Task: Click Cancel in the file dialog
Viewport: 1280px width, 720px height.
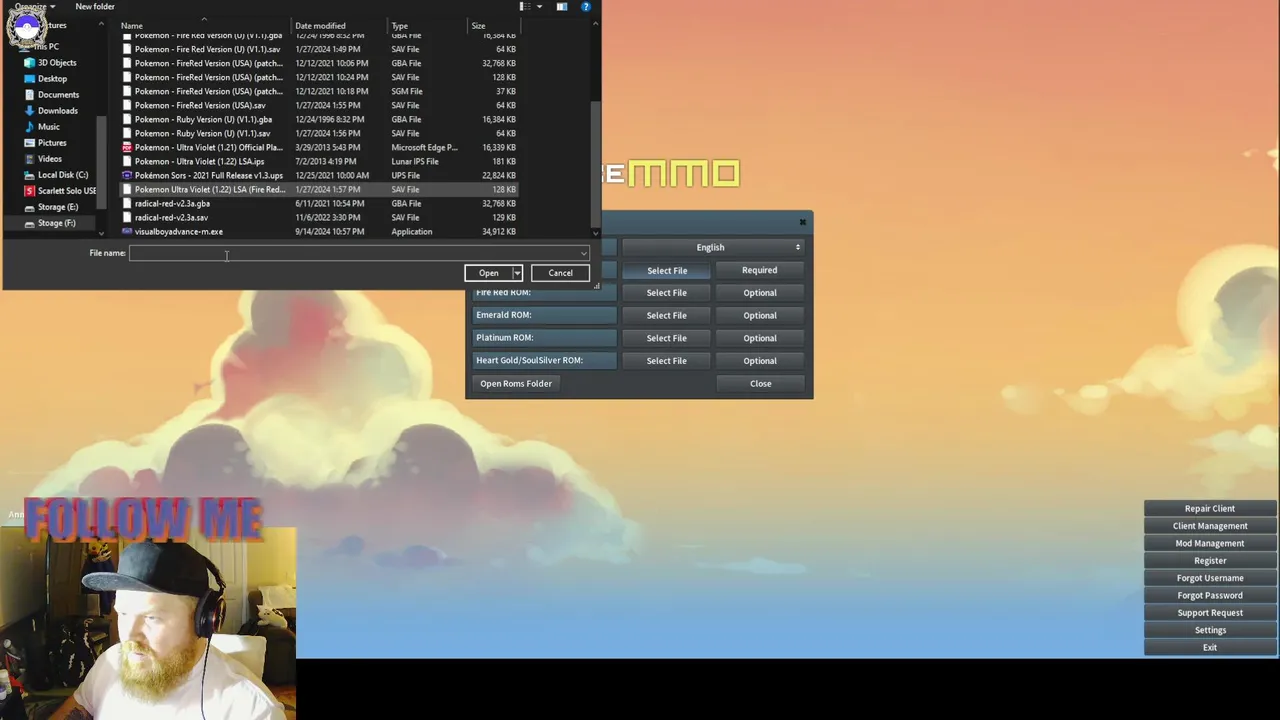Action: [x=560, y=273]
